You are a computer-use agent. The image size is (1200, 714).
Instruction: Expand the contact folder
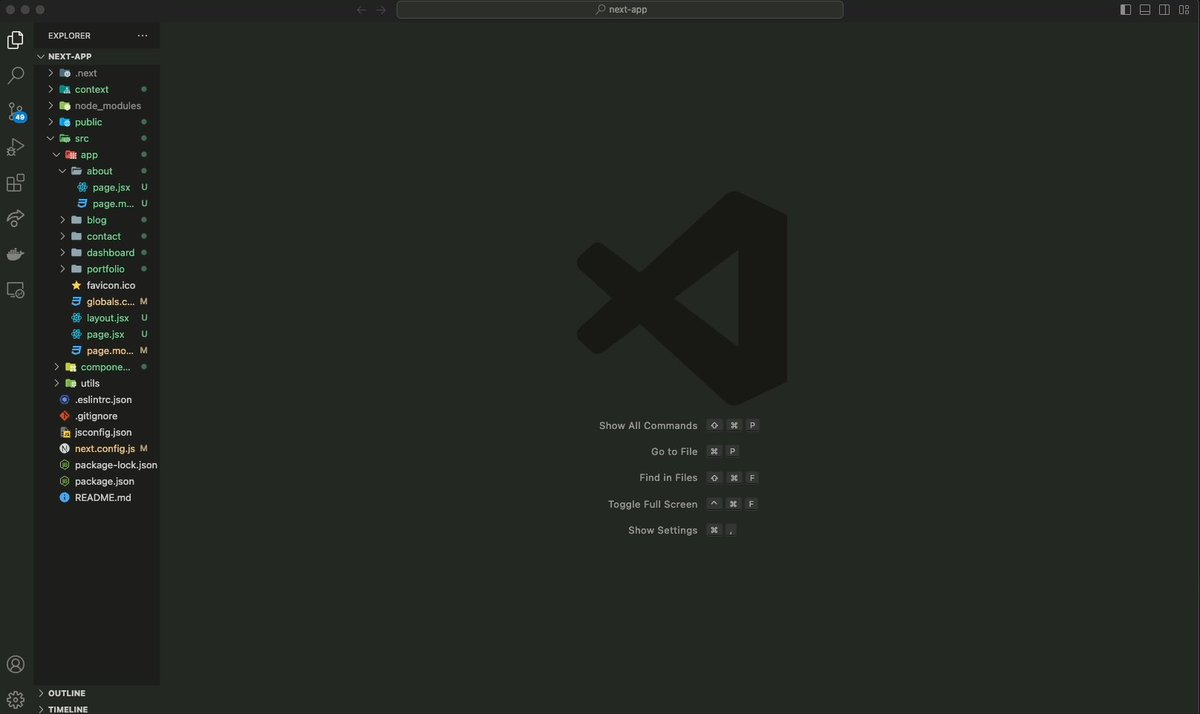click(x=97, y=236)
